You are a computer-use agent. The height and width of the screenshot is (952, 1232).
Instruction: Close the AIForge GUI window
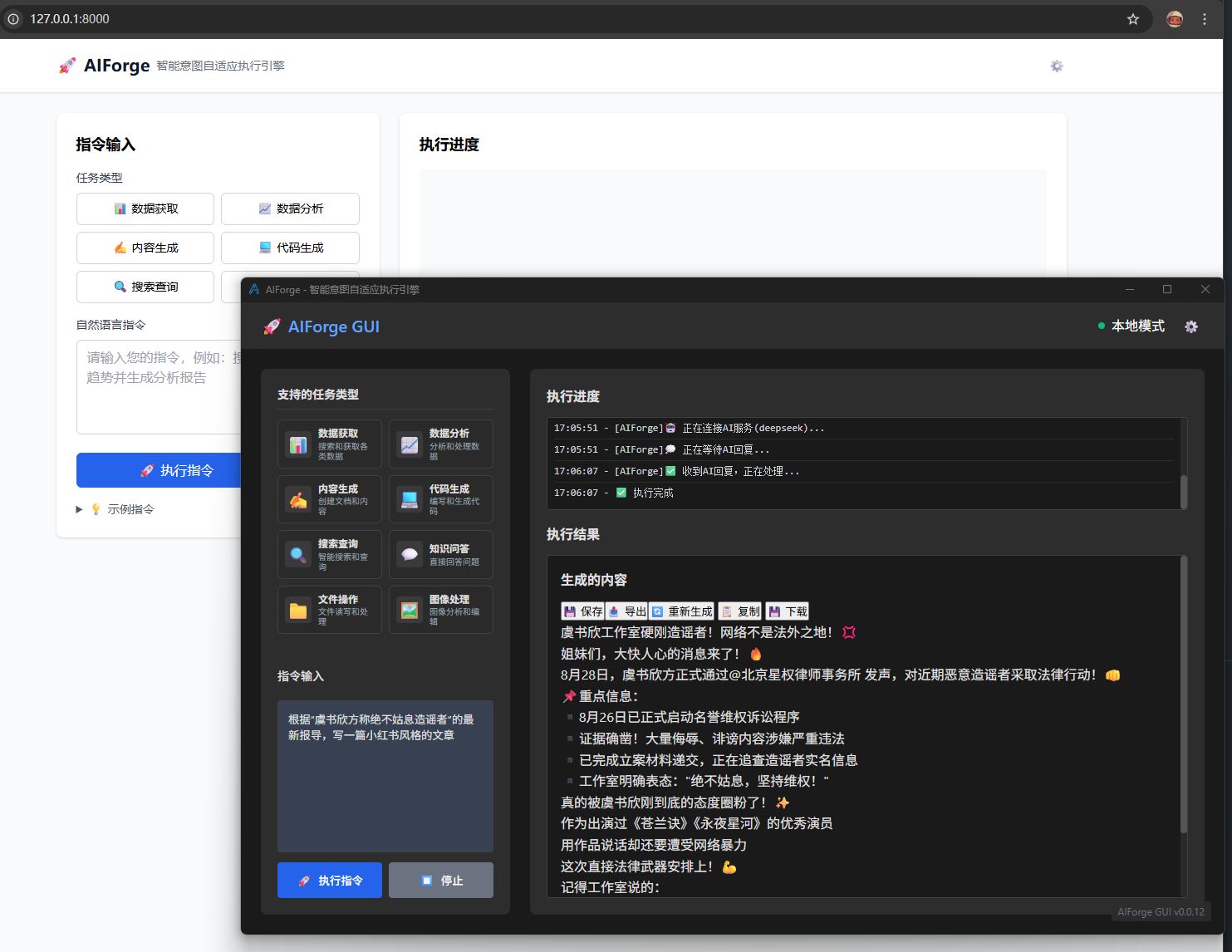1205,289
